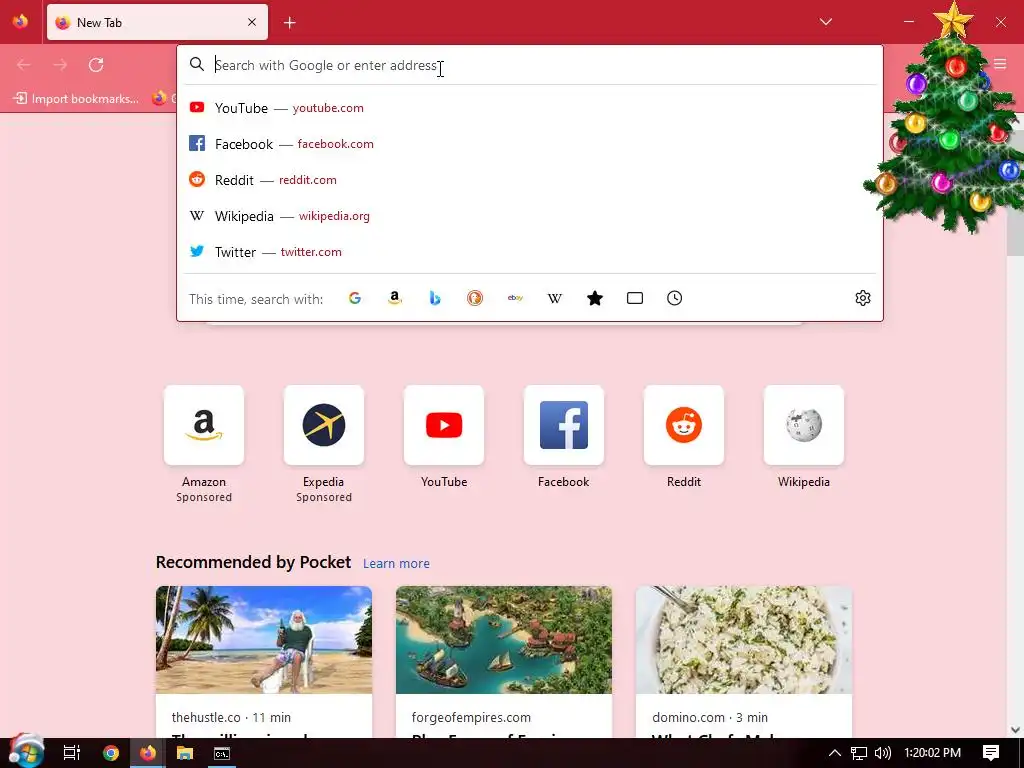Choose Facebook suggestion in address dropdown
Screen dimensions: 1024x768
[x=530, y=144]
